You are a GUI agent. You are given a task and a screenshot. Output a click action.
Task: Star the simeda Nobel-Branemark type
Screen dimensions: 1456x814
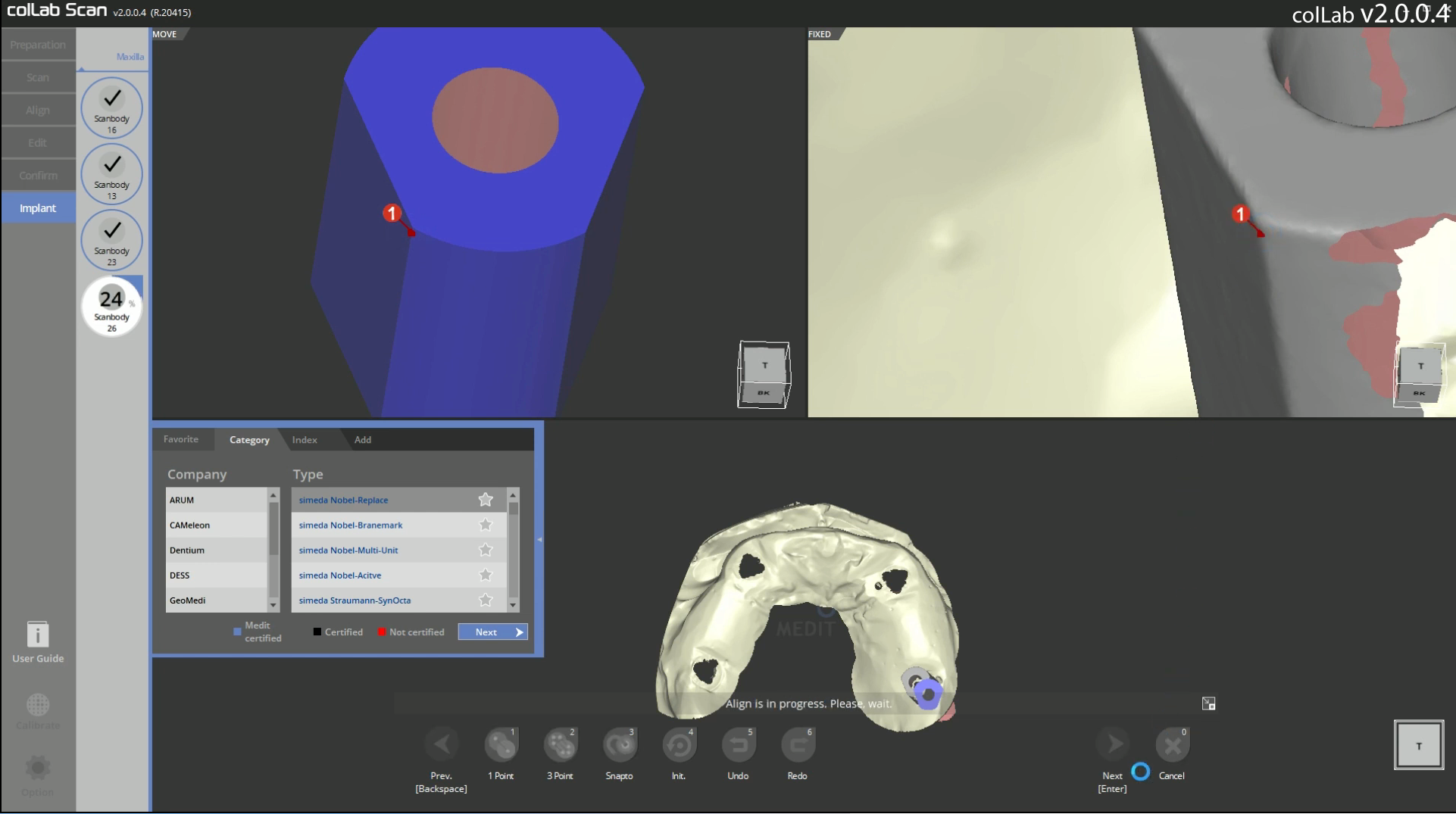[x=486, y=525]
